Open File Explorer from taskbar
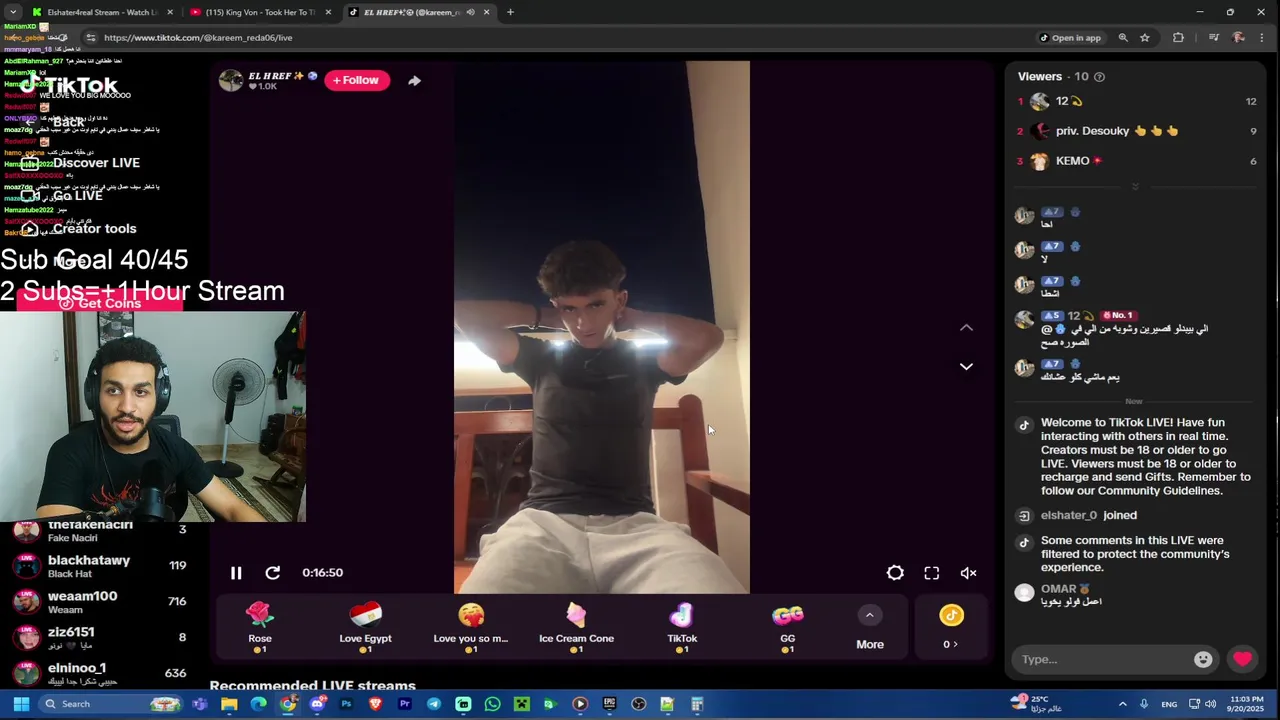 tap(229, 704)
